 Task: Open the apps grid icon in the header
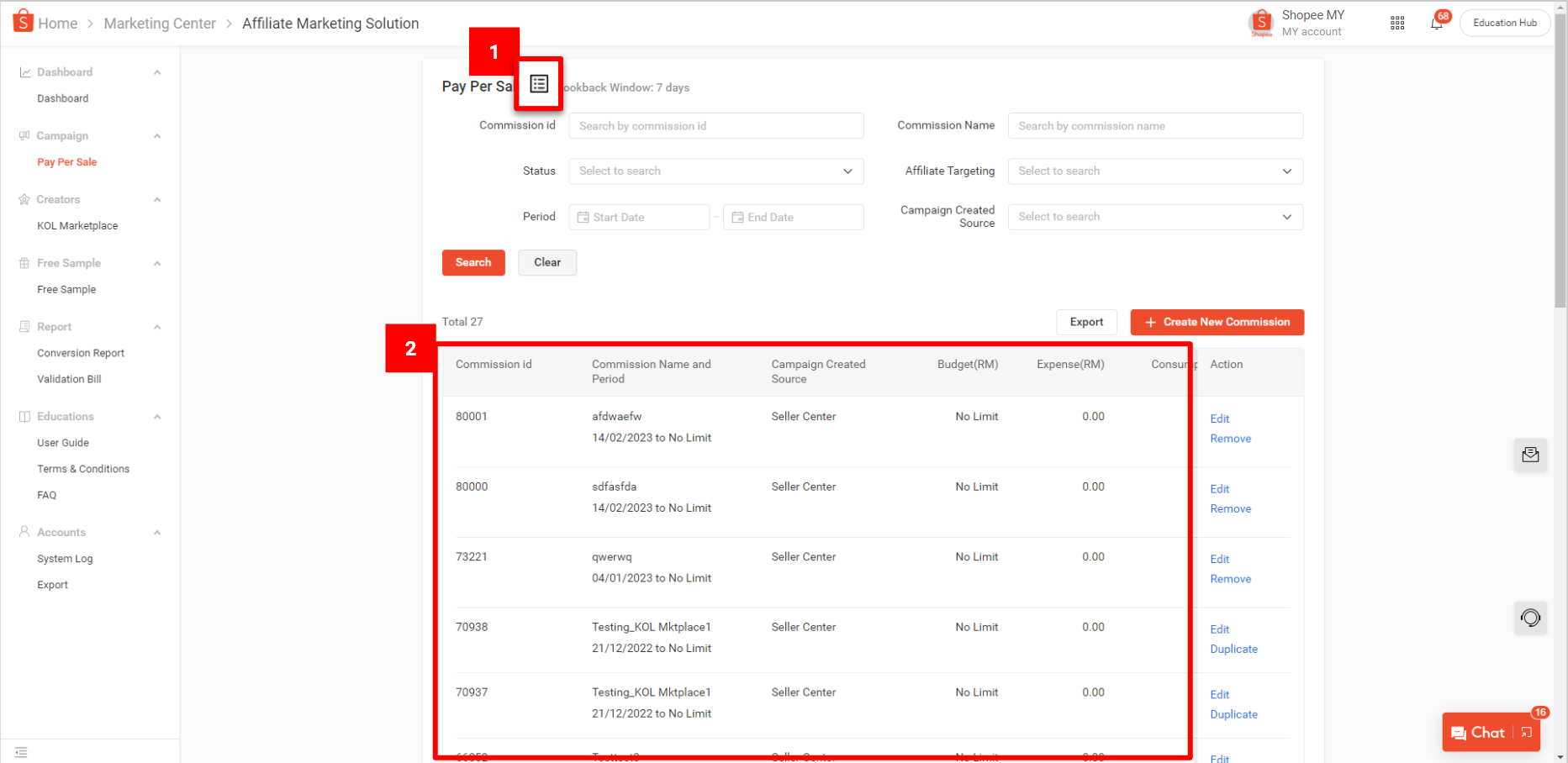(x=1397, y=24)
